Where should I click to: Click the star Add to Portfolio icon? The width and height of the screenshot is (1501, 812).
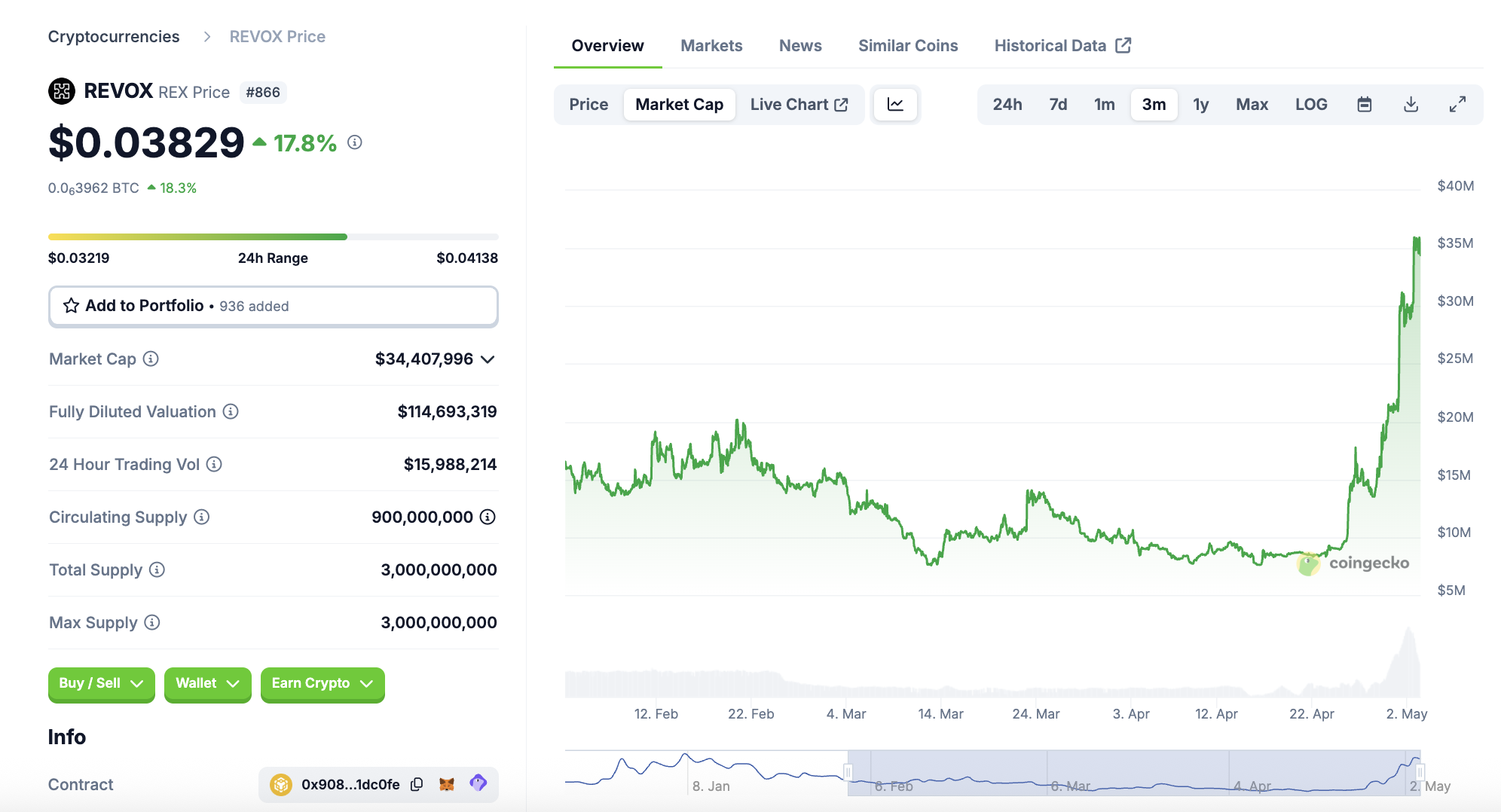(x=72, y=306)
